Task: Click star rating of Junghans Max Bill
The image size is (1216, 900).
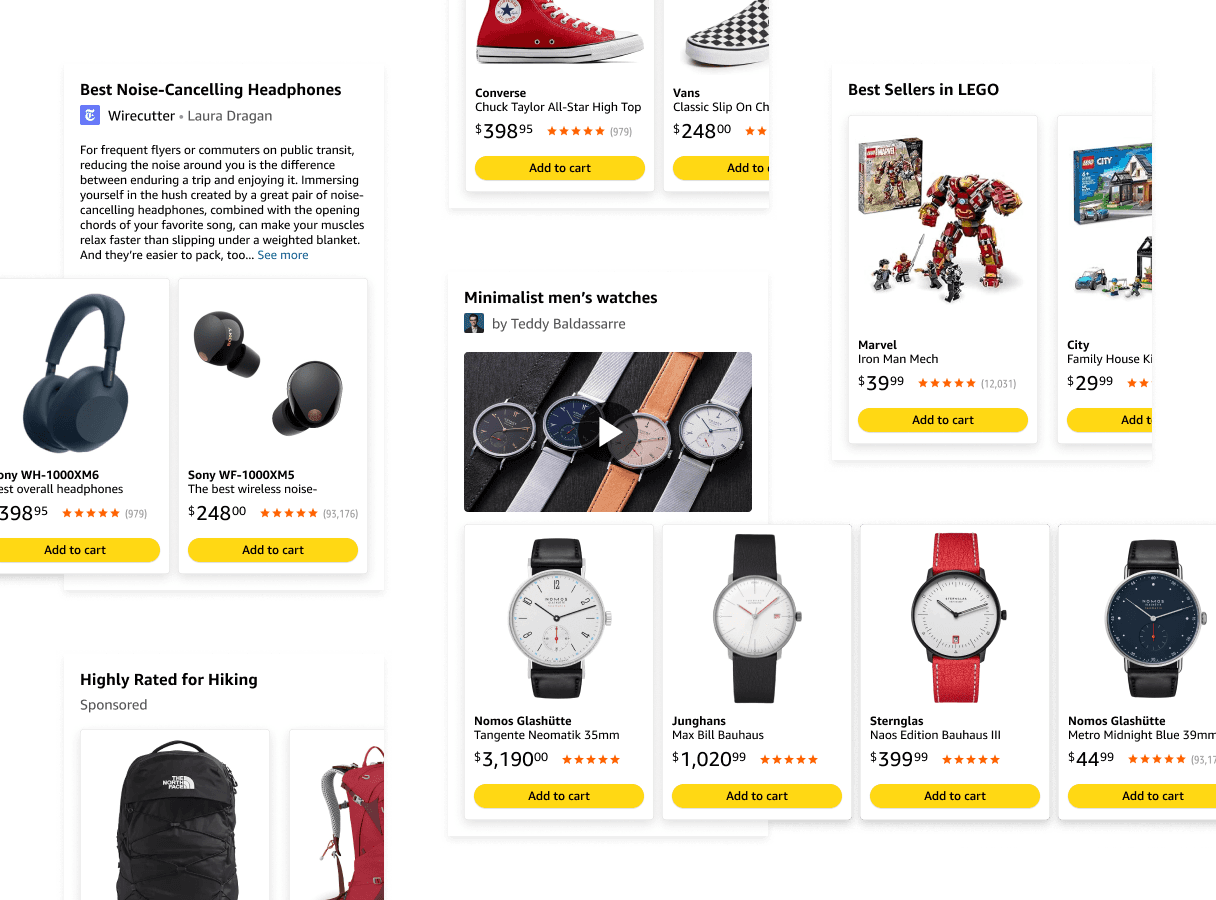Action: click(x=789, y=760)
